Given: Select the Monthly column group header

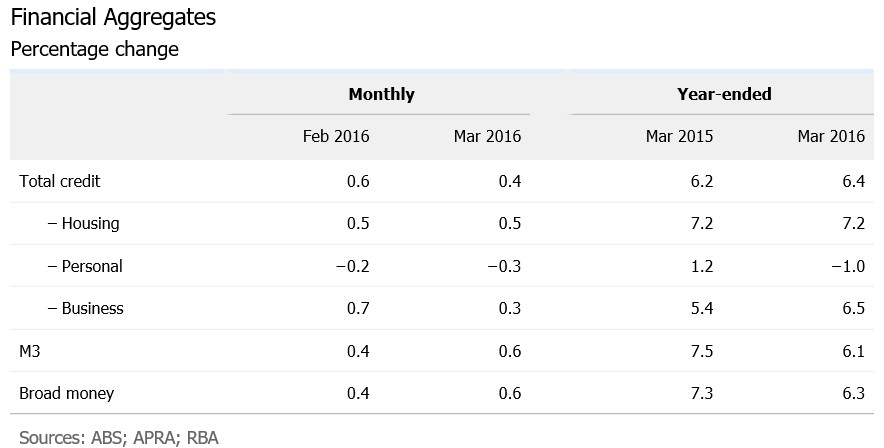Looking at the screenshot, I should point(381,94).
